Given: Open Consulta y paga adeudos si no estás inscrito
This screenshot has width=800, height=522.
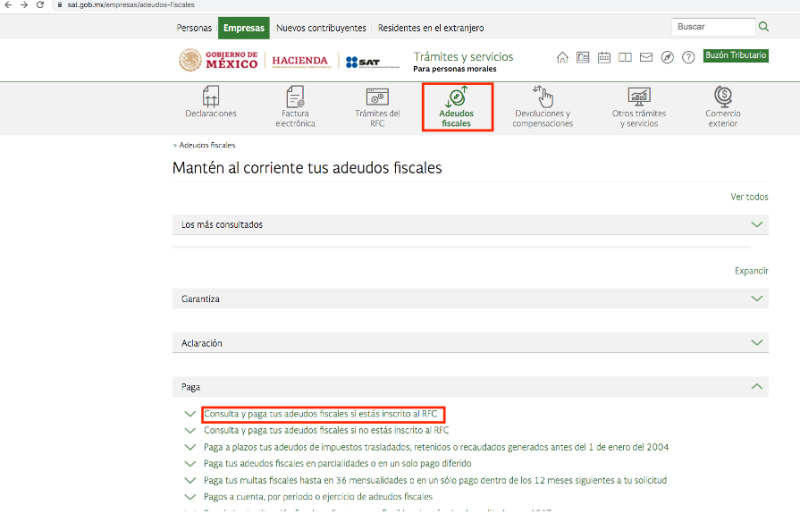Looking at the screenshot, I should (x=326, y=430).
